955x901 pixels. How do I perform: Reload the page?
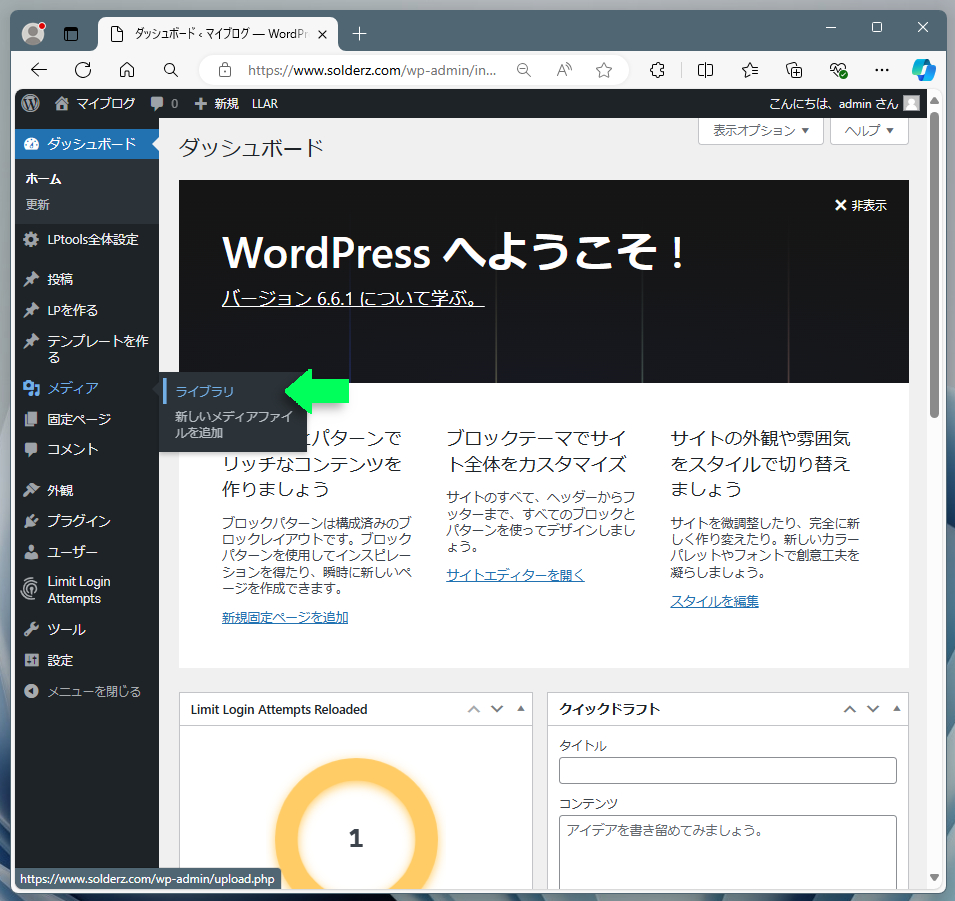83,70
